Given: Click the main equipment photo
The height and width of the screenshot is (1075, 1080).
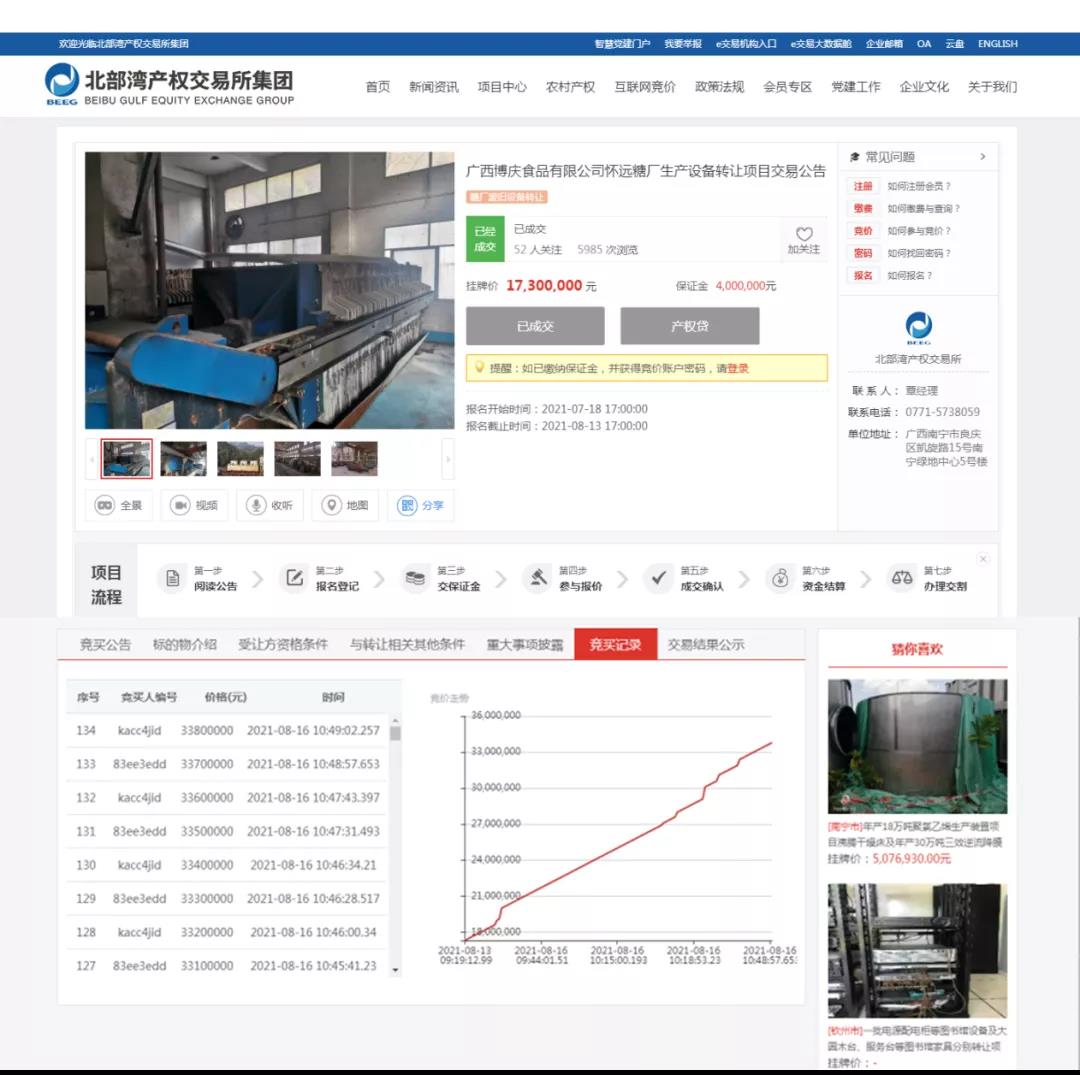Looking at the screenshot, I should coord(269,291).
